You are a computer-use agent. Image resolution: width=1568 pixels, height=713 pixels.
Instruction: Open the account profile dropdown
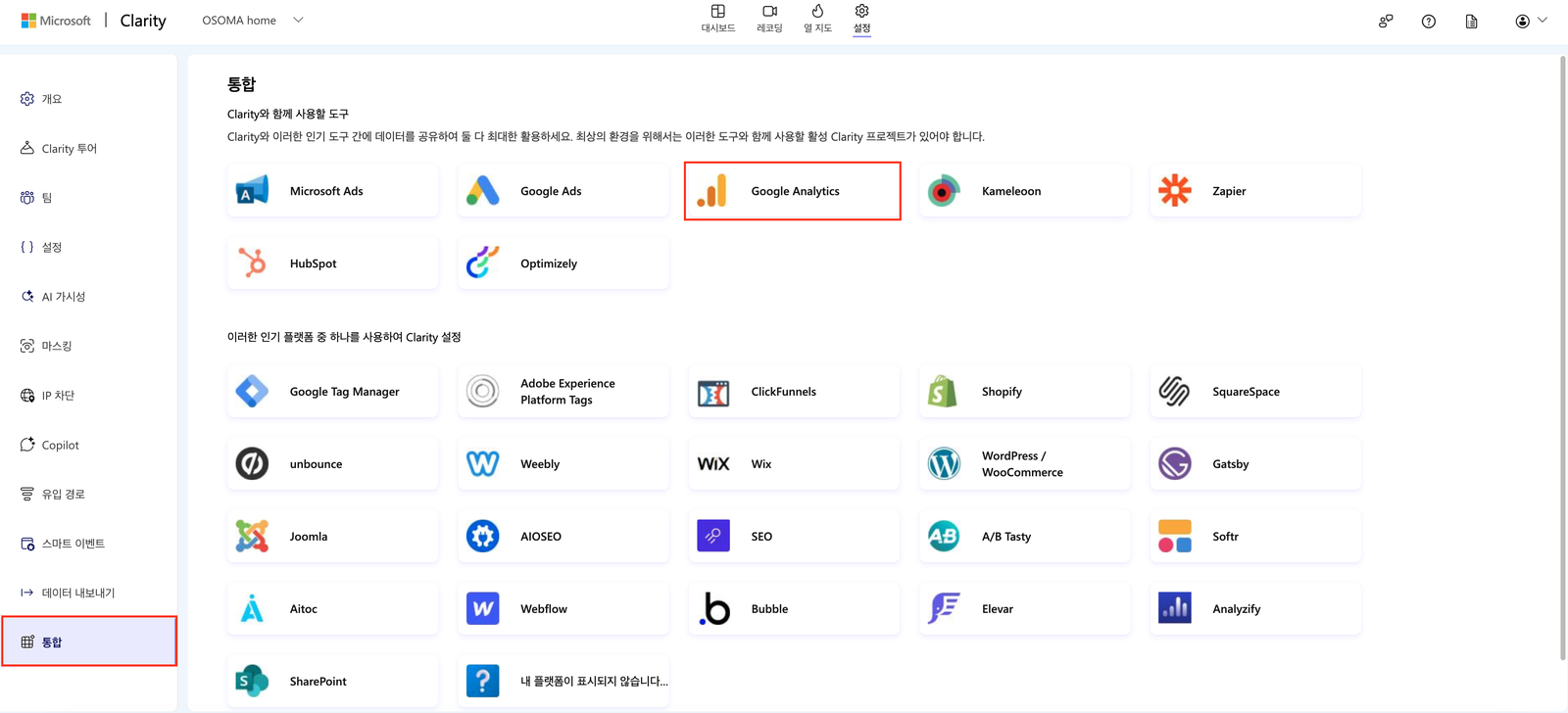tap(1531, 21)
